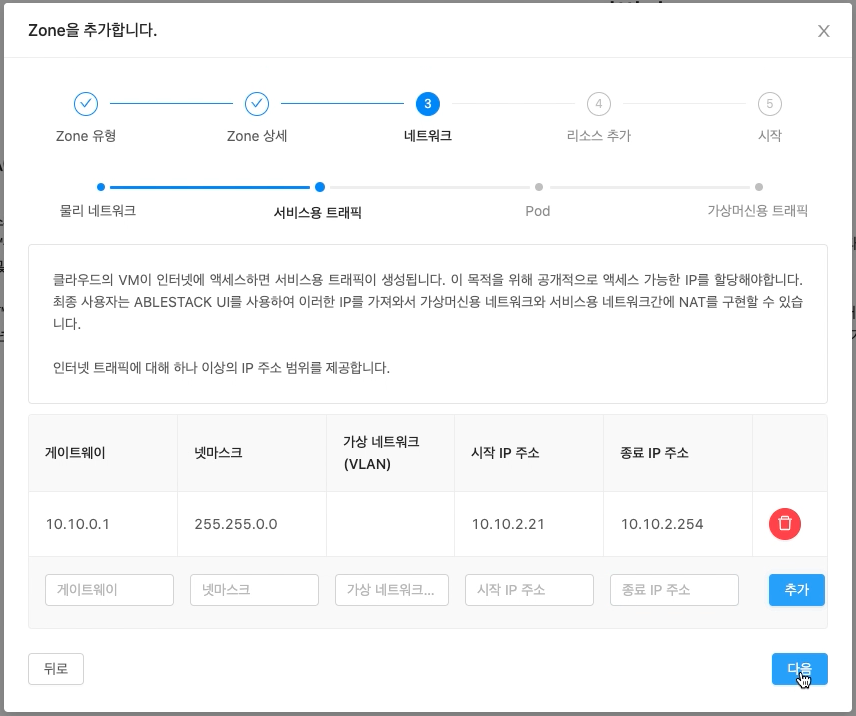856x716 pixels.
Task: Click the 다음 button
Action: pos(799,668)
